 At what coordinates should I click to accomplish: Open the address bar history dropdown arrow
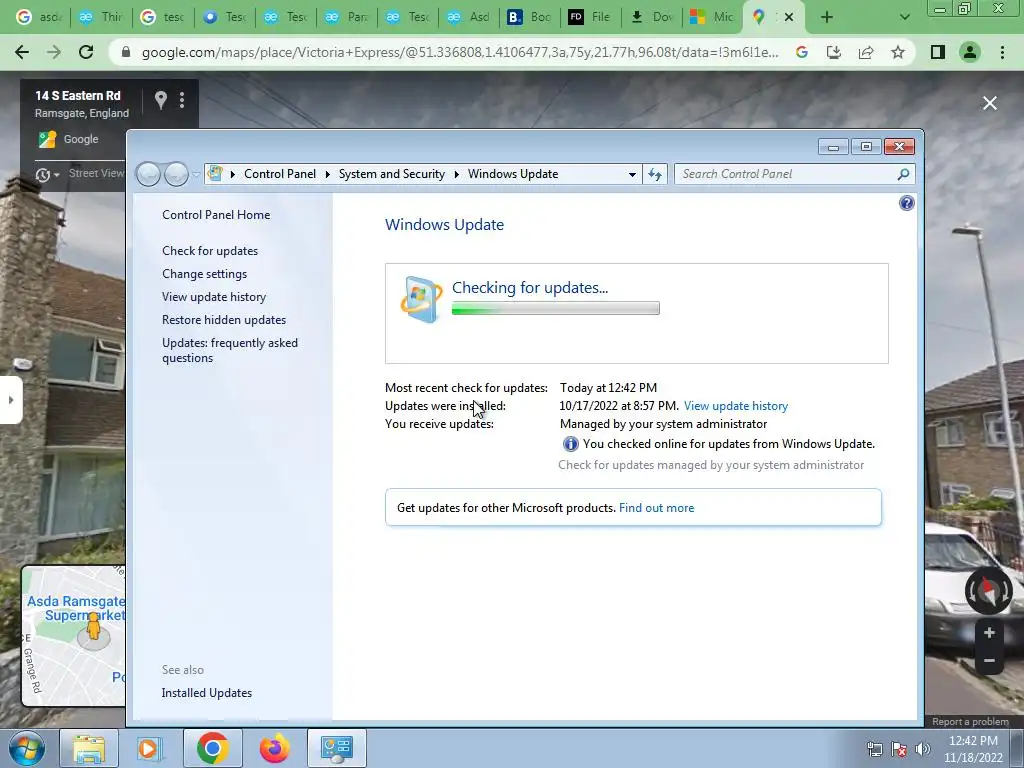632,174
